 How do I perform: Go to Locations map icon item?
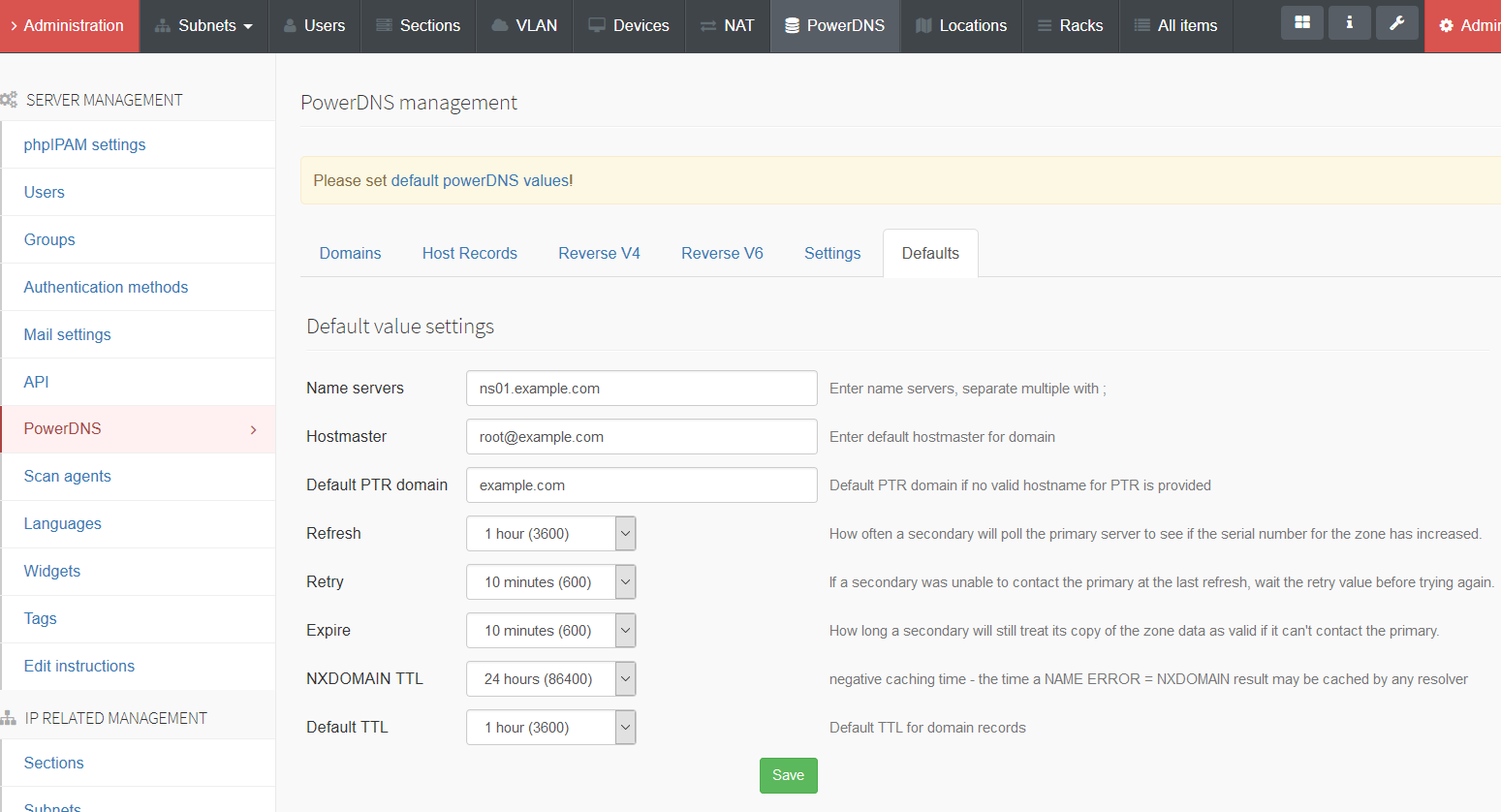click(x=961, y=26)
